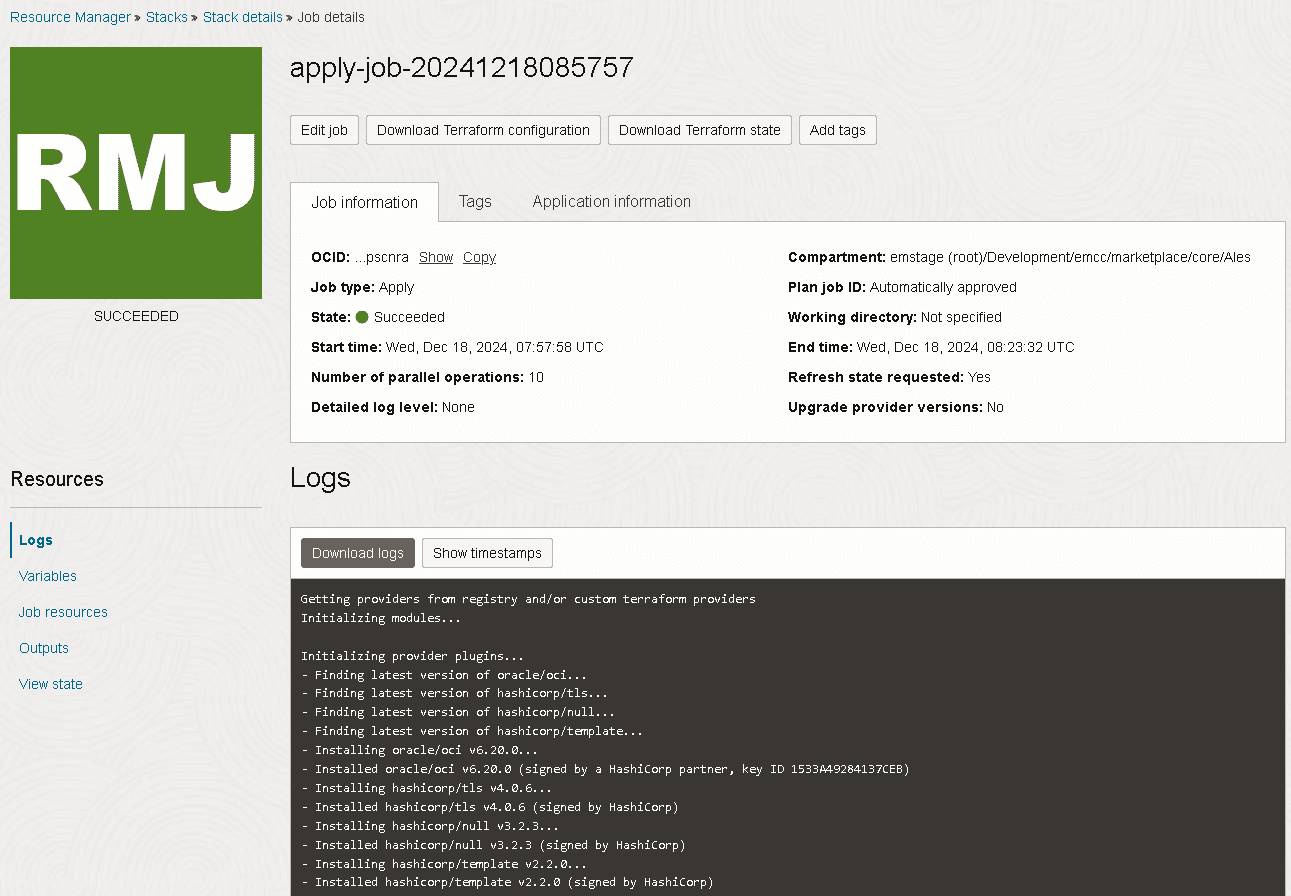Click the Refresh state requested value Yes

(979, 377)
